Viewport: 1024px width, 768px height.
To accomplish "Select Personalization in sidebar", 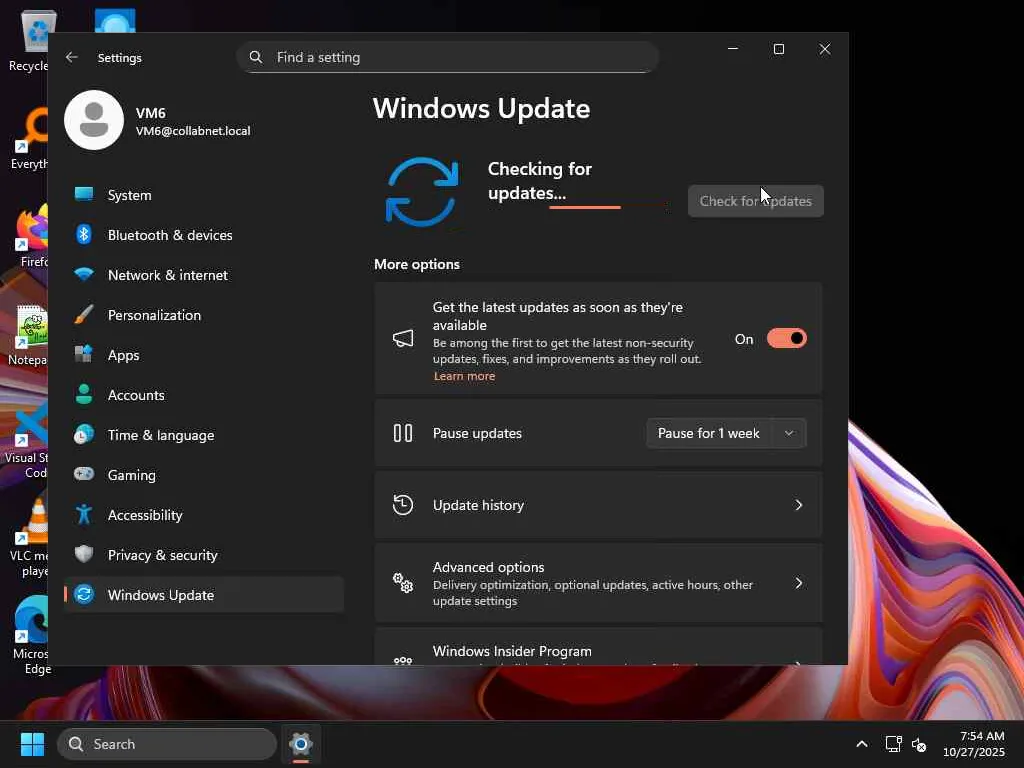I will point(204,315).
